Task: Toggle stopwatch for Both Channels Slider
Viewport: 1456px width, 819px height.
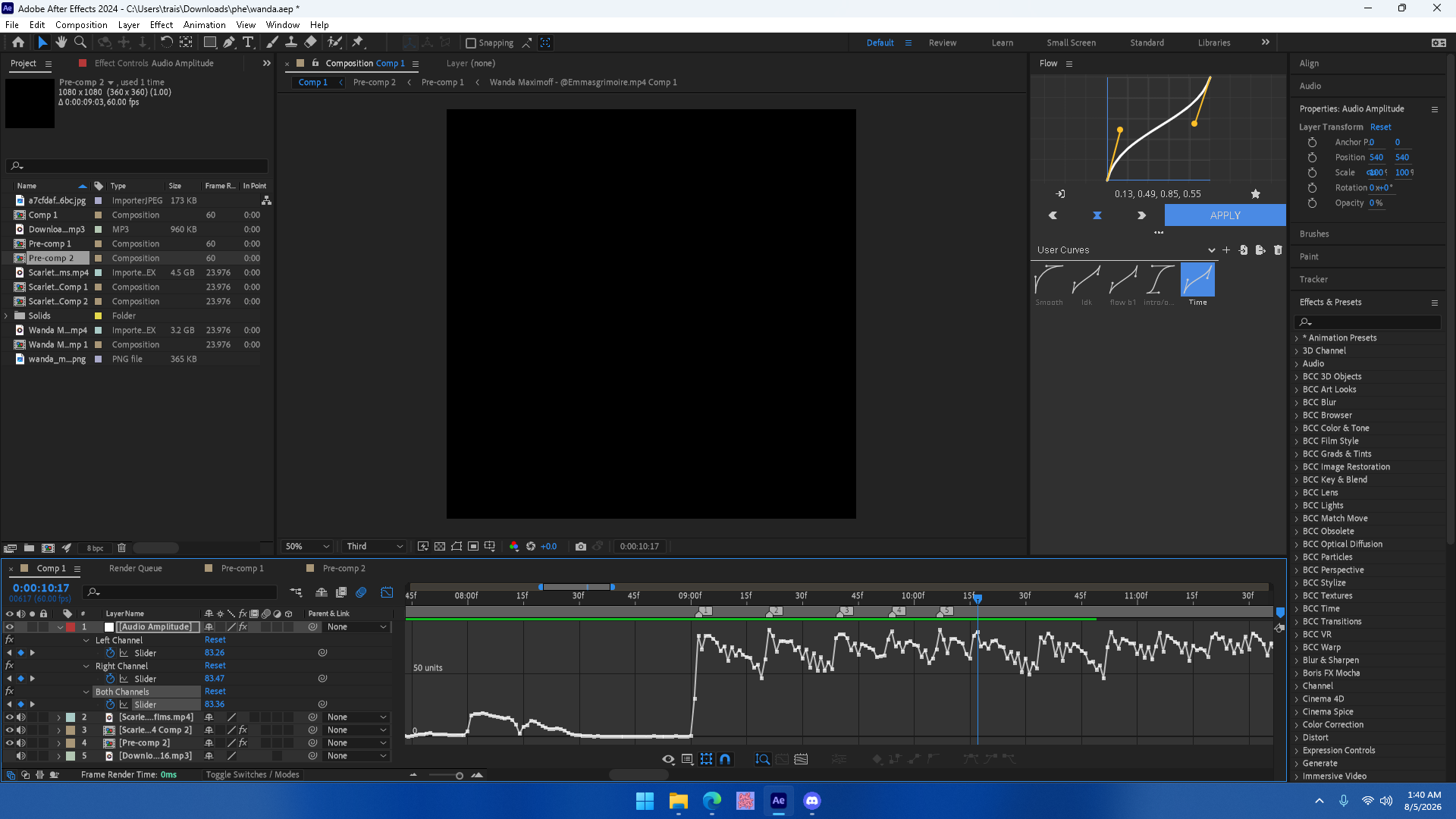Action: [110, 704]
